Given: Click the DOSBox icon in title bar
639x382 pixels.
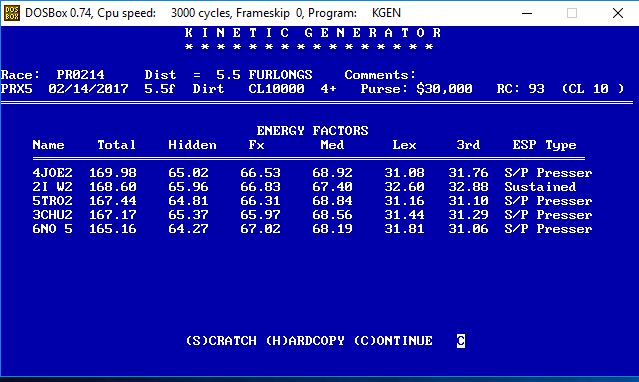Looking at the screenshot, I should point(11,13).
